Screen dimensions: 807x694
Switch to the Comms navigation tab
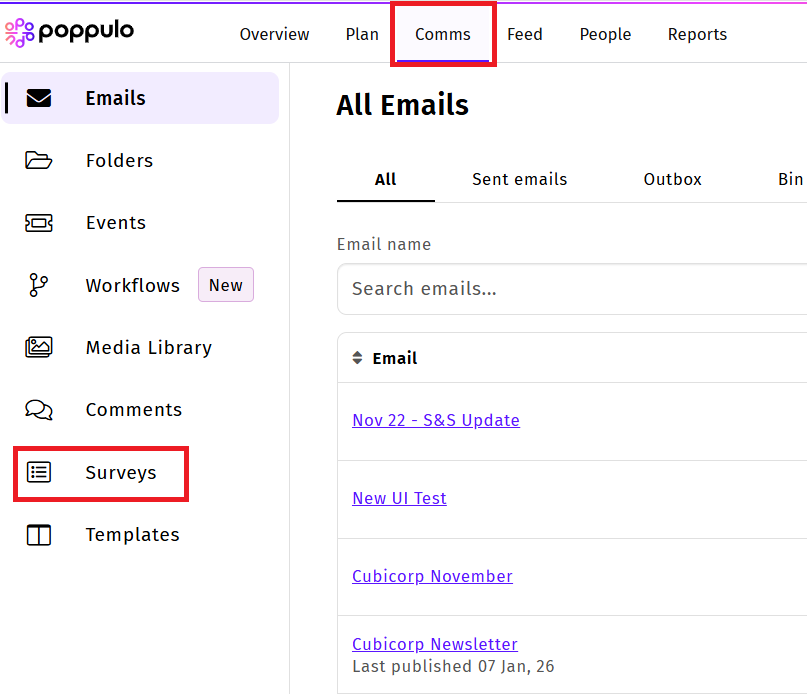(443, 34)
